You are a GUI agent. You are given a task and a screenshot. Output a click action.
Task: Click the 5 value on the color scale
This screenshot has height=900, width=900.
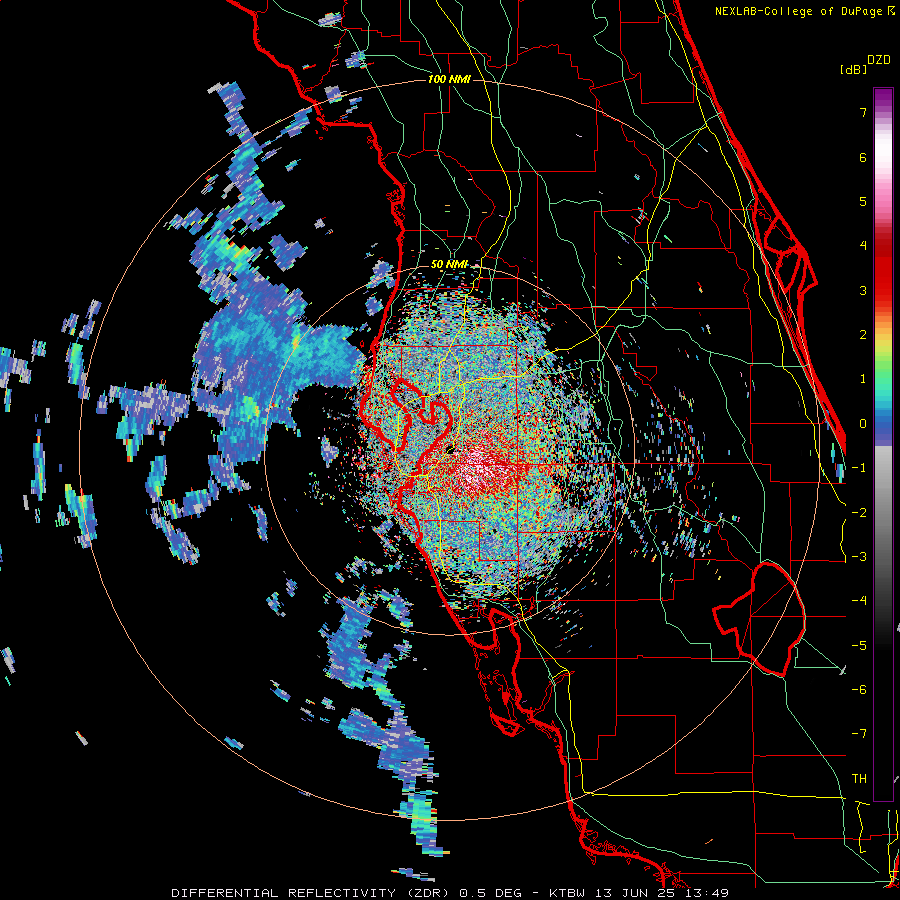click(863, 201)
